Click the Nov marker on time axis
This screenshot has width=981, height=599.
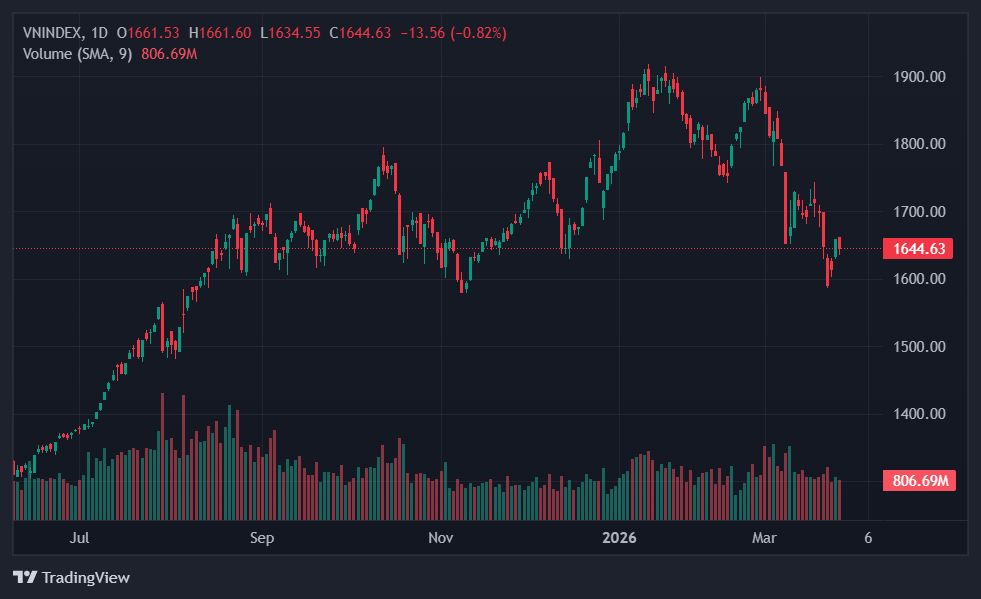click(441, 538)
